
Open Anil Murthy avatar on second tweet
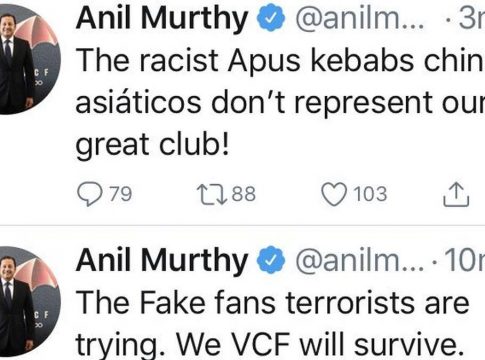pyautogui.click(x=29, y=302)
